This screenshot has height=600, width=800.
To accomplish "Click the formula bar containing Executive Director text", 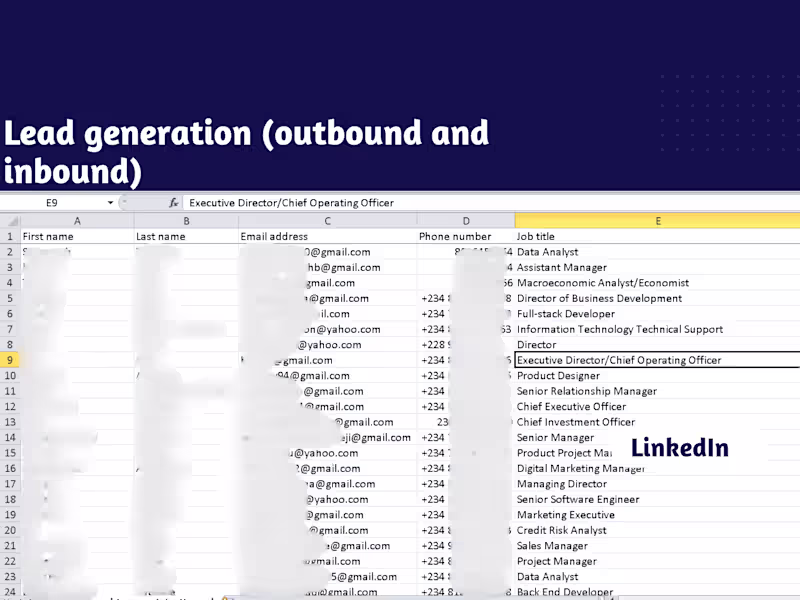I will [x=491, y=203].
